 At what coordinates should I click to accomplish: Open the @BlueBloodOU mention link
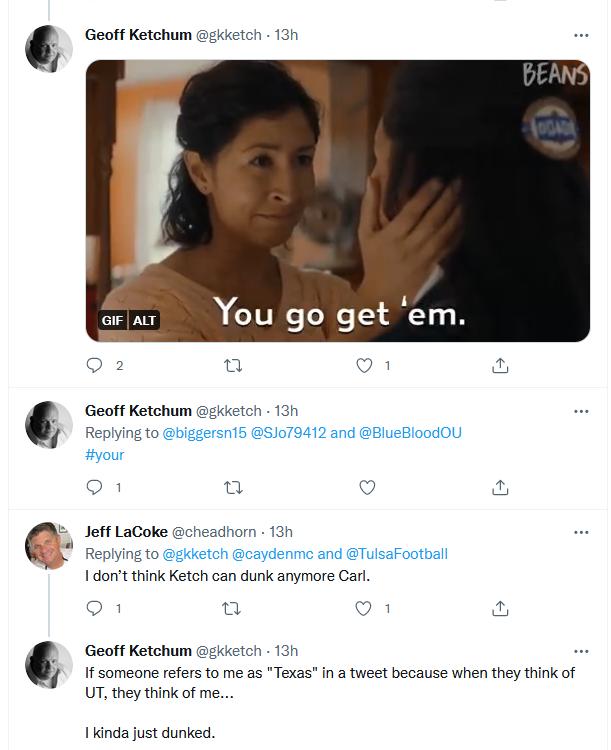click(410, 433)
